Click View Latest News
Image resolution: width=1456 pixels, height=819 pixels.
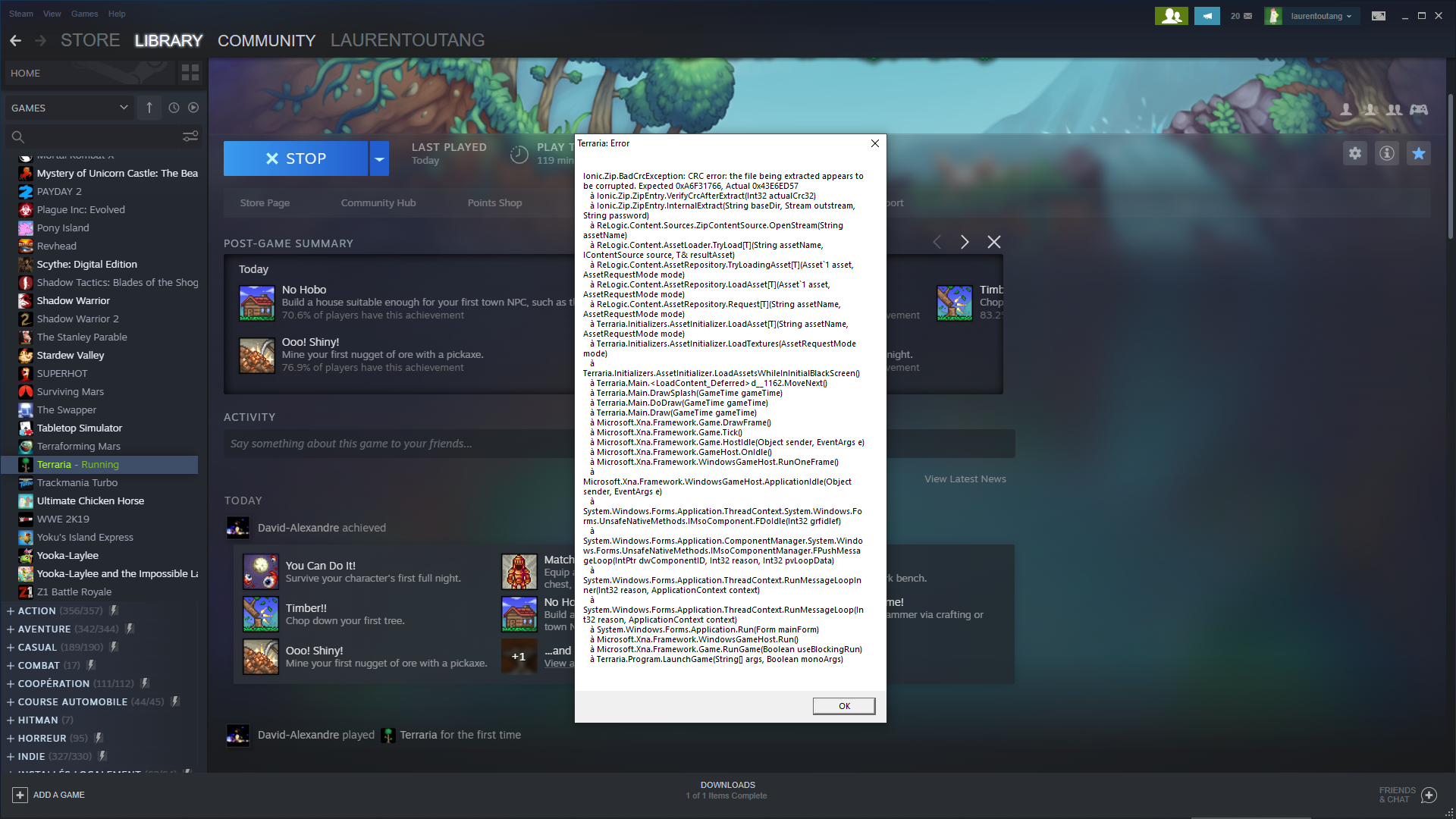coord(965,479)
